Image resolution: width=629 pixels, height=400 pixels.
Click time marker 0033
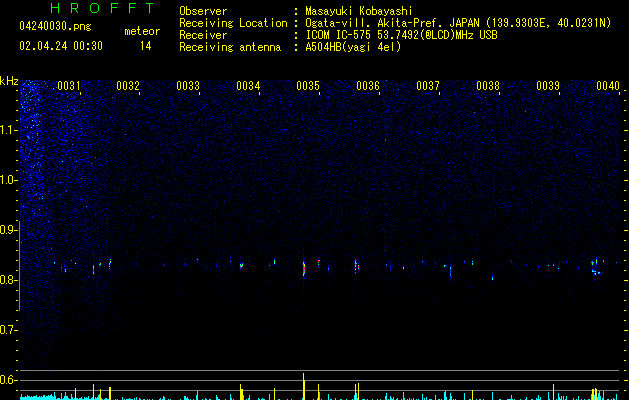pos(188,86)
